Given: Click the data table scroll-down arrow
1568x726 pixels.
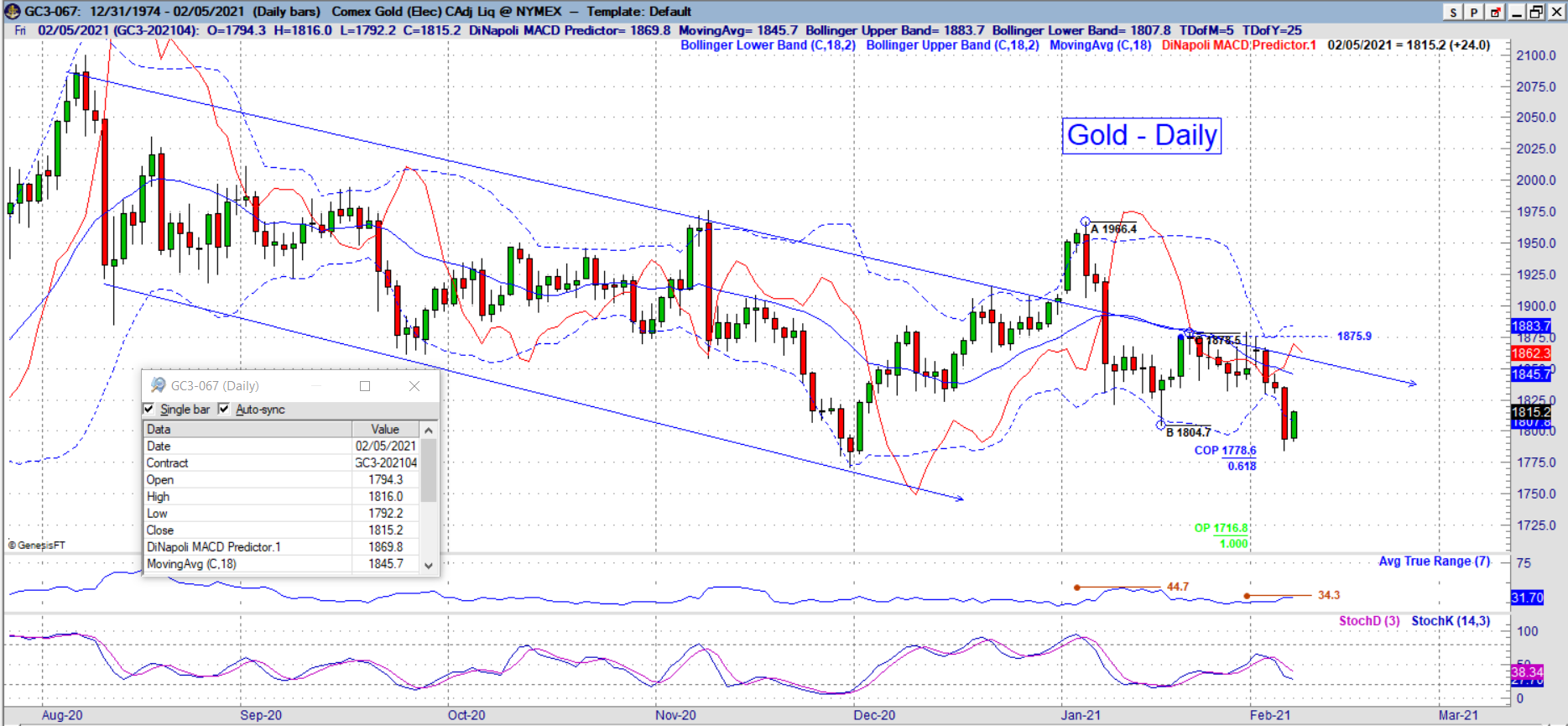Looking at the screenshot, I should pos(429,565).
